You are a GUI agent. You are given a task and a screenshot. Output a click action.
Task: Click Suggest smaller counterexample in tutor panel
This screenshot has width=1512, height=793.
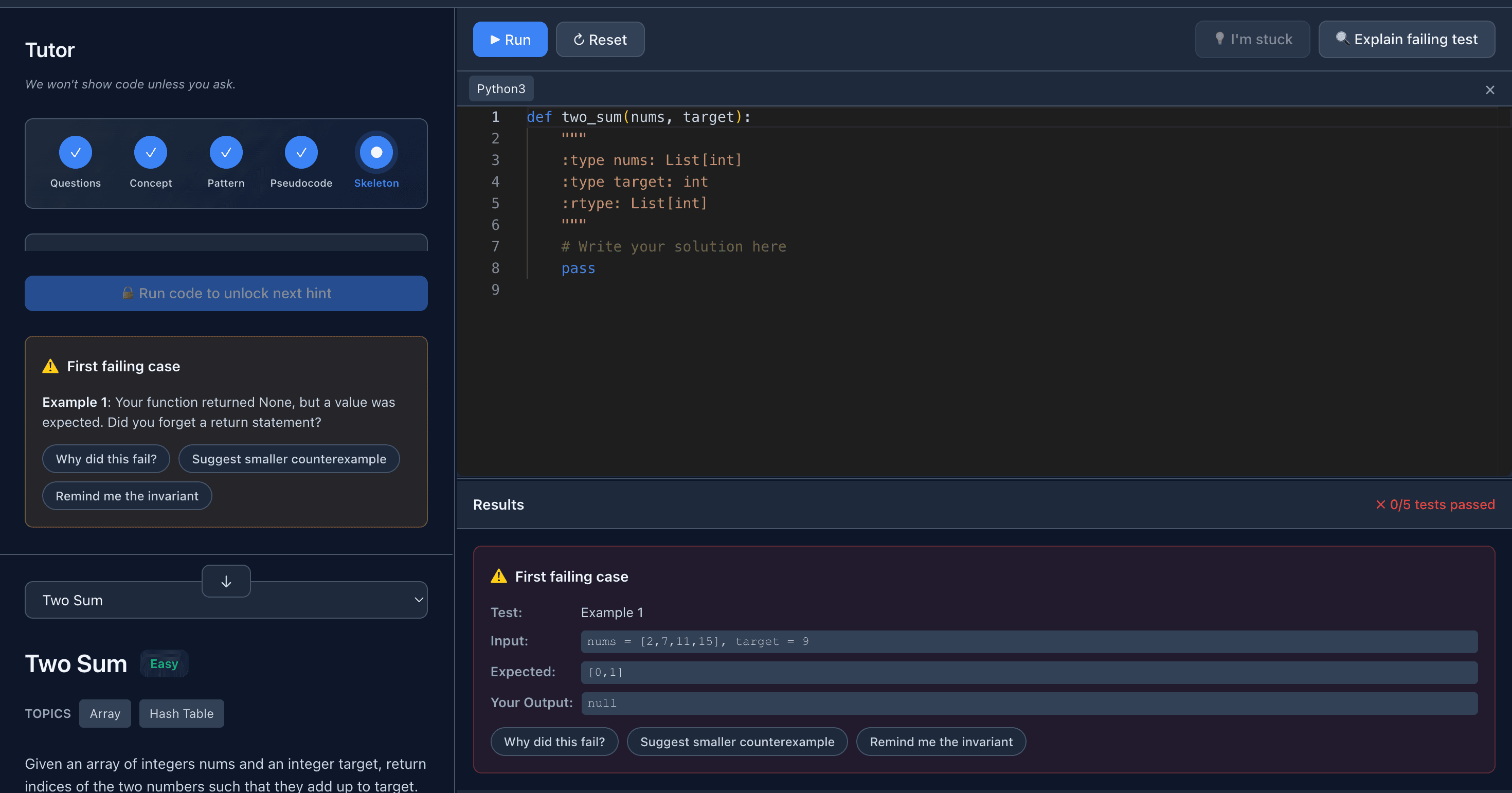(289, 458)
